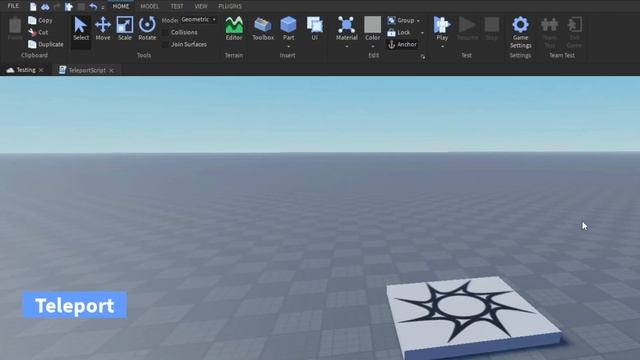The height and width of the screenshot is (360, 640).
Task: Open the Mode Geometric dropdown
Action: [x=198, y=20]
